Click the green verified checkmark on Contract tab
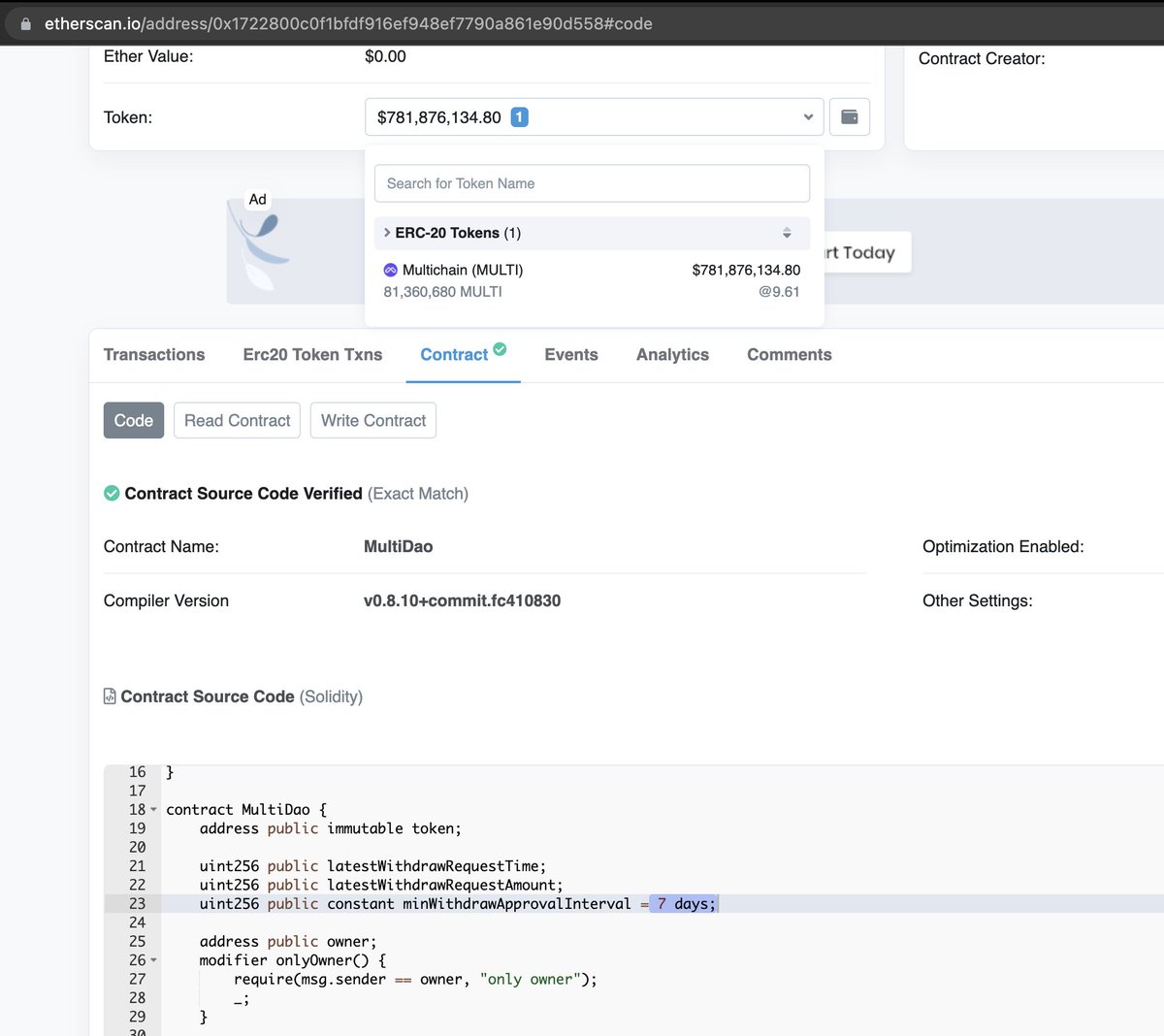 pyautogui.click(x=500, y=349)
